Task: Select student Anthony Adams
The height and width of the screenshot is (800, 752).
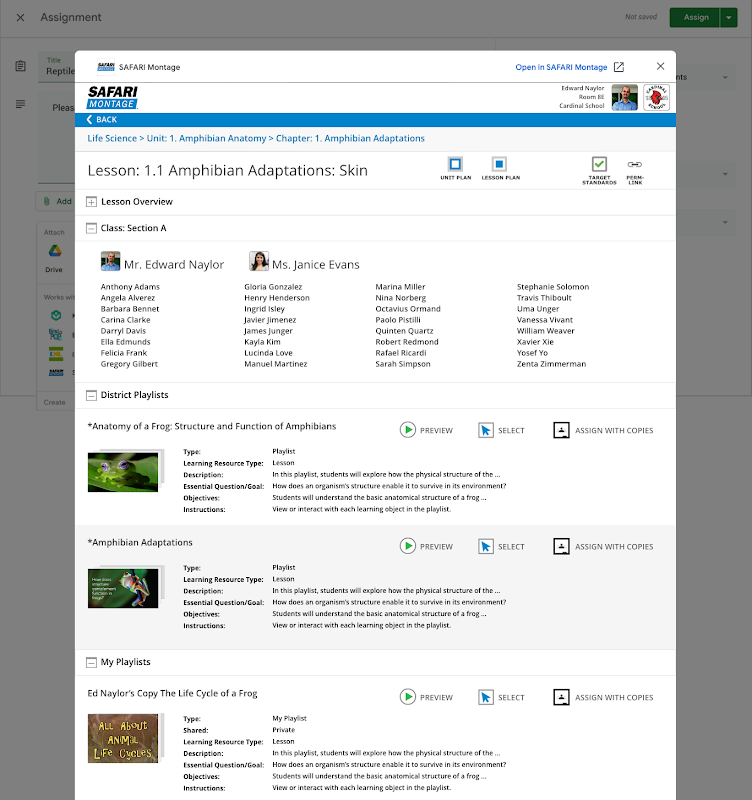Action: coord(130,287)
